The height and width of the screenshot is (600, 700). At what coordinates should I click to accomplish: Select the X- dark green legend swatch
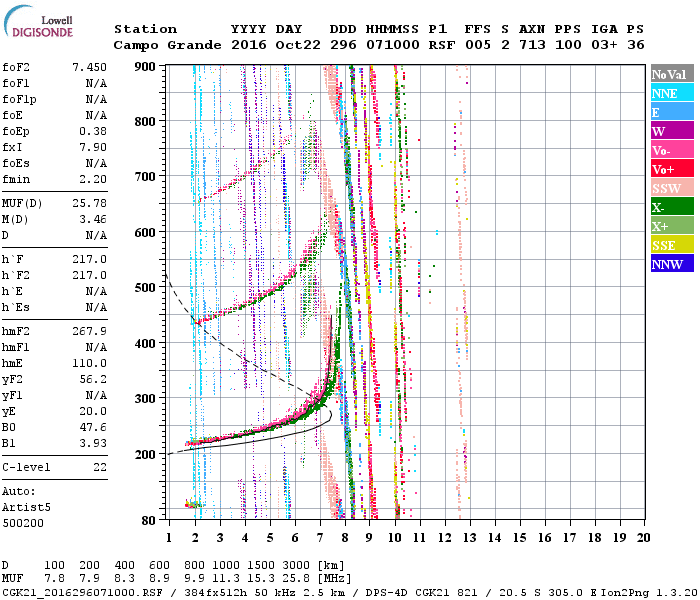[672, 206]
